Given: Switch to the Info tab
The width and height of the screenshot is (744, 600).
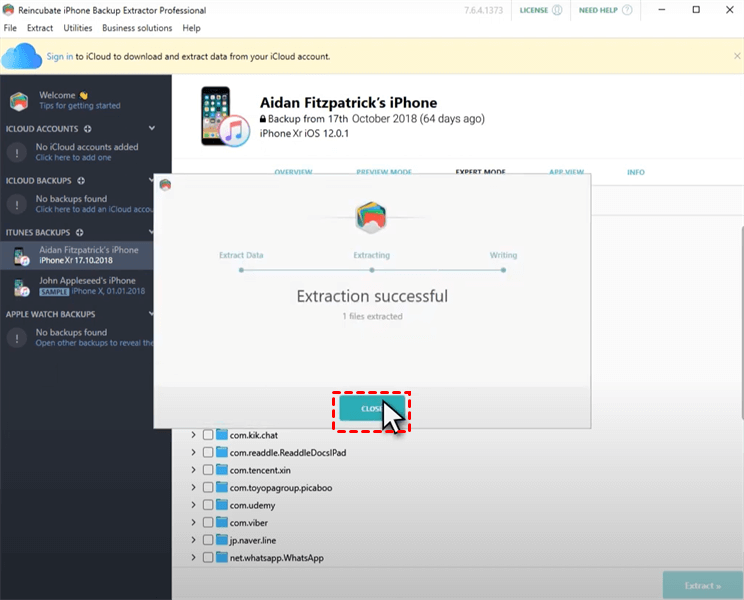Looking at the screenshot, I should point(636,172).
